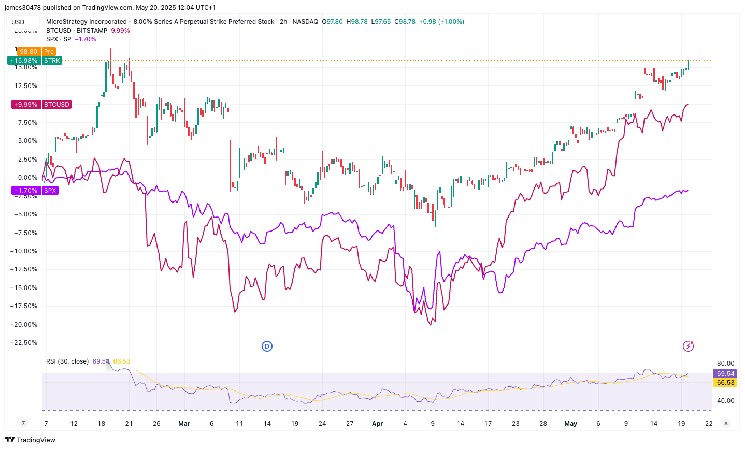Click the orange Pre-market price label

26,51
